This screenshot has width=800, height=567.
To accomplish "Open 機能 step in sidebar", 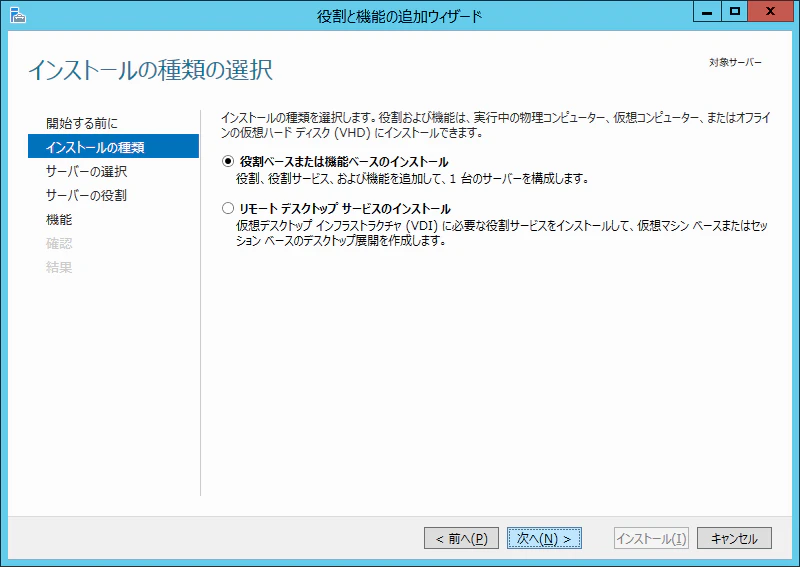I will point(59,219).
